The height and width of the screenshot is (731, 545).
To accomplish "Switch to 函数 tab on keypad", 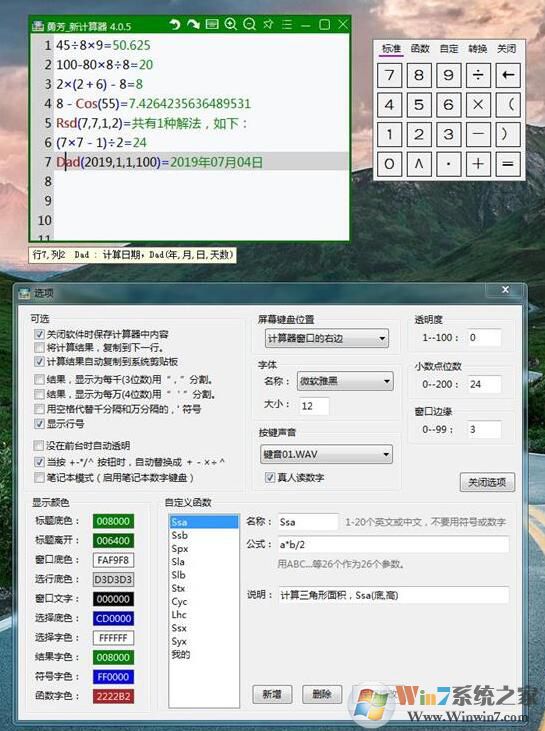I will click(x=420, y=48).
